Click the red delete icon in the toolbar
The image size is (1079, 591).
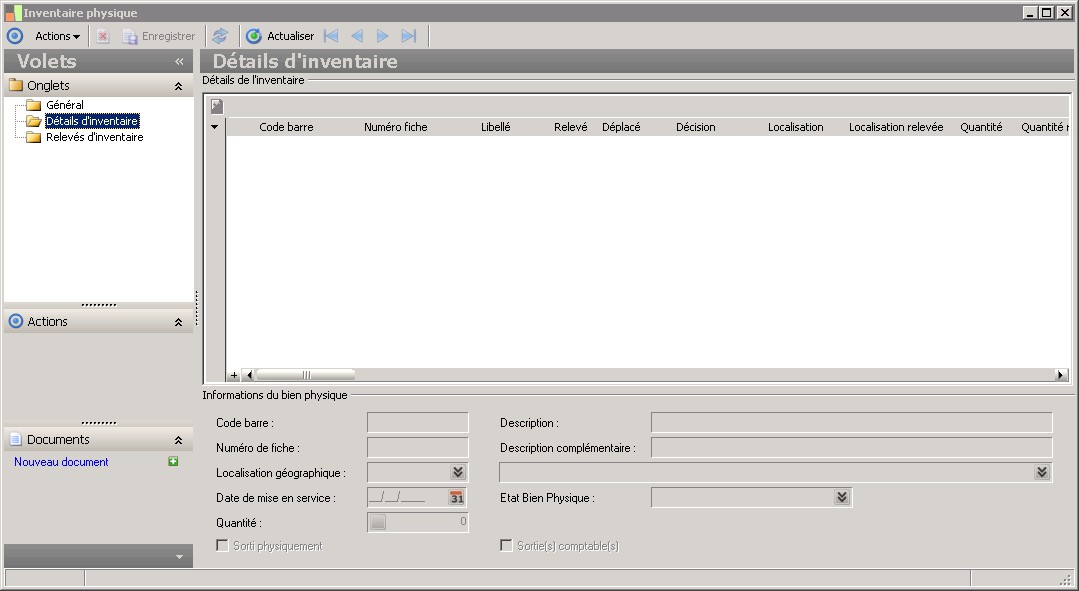[x=103, y=36]
